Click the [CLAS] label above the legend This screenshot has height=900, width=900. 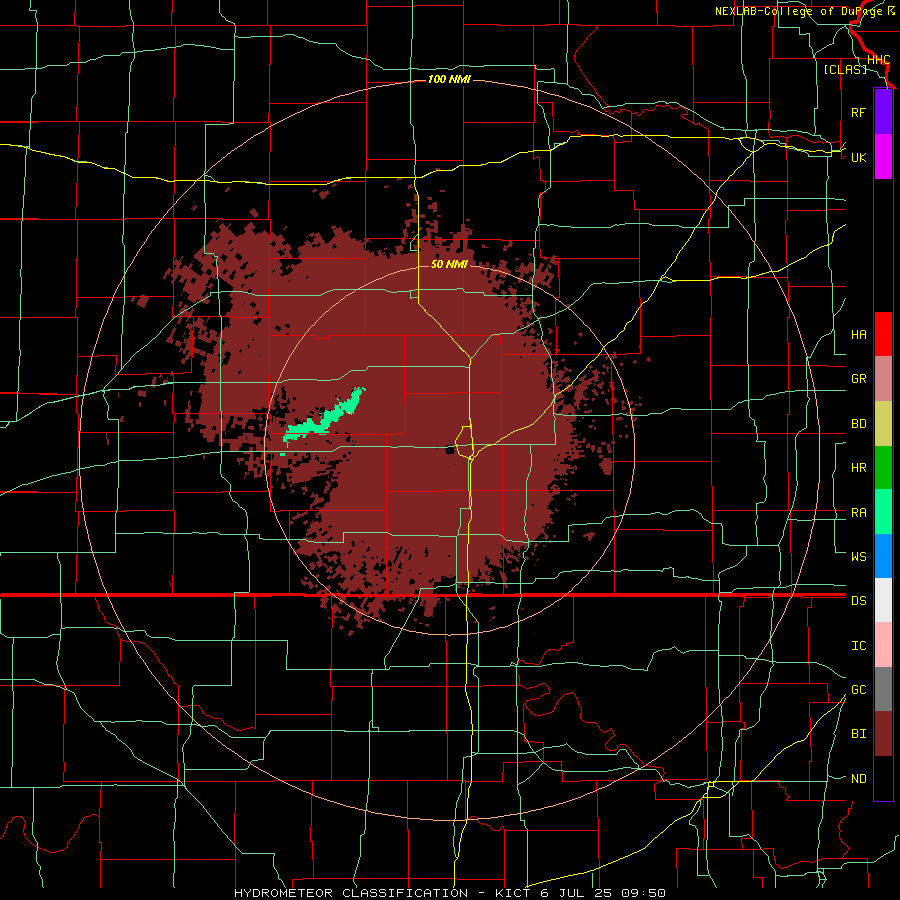[845, 70]
